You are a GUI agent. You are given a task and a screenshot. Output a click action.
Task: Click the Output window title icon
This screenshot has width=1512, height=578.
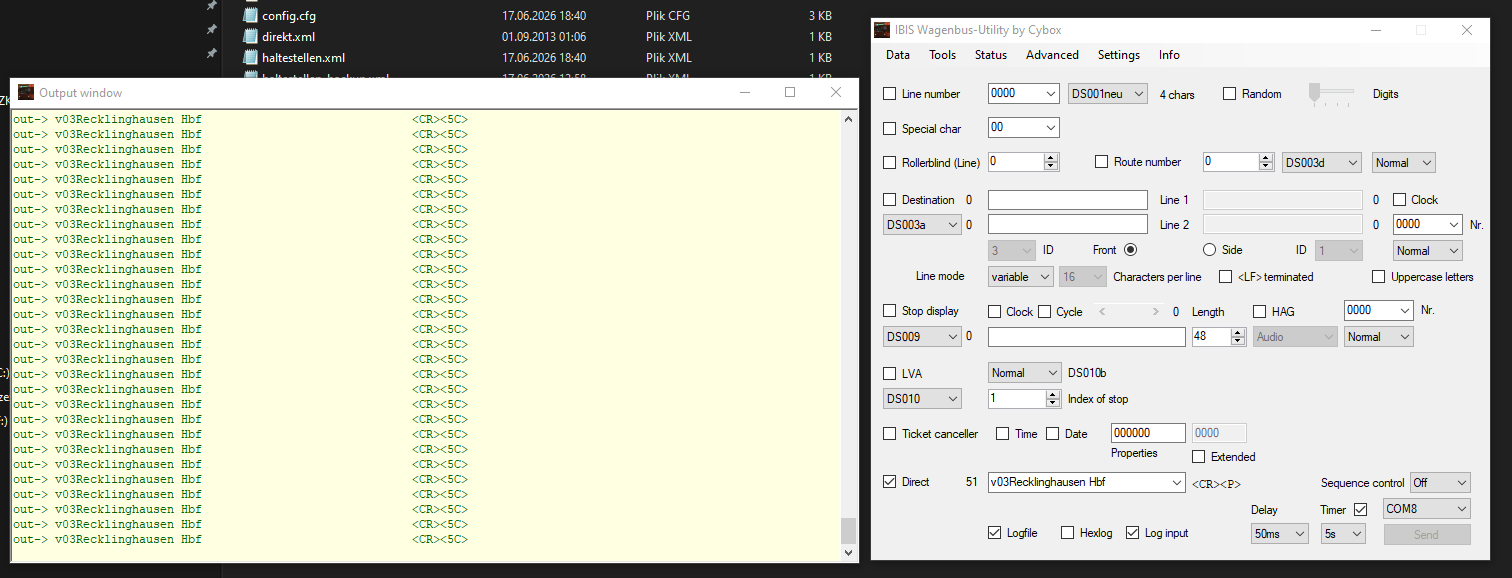point(26,92)
